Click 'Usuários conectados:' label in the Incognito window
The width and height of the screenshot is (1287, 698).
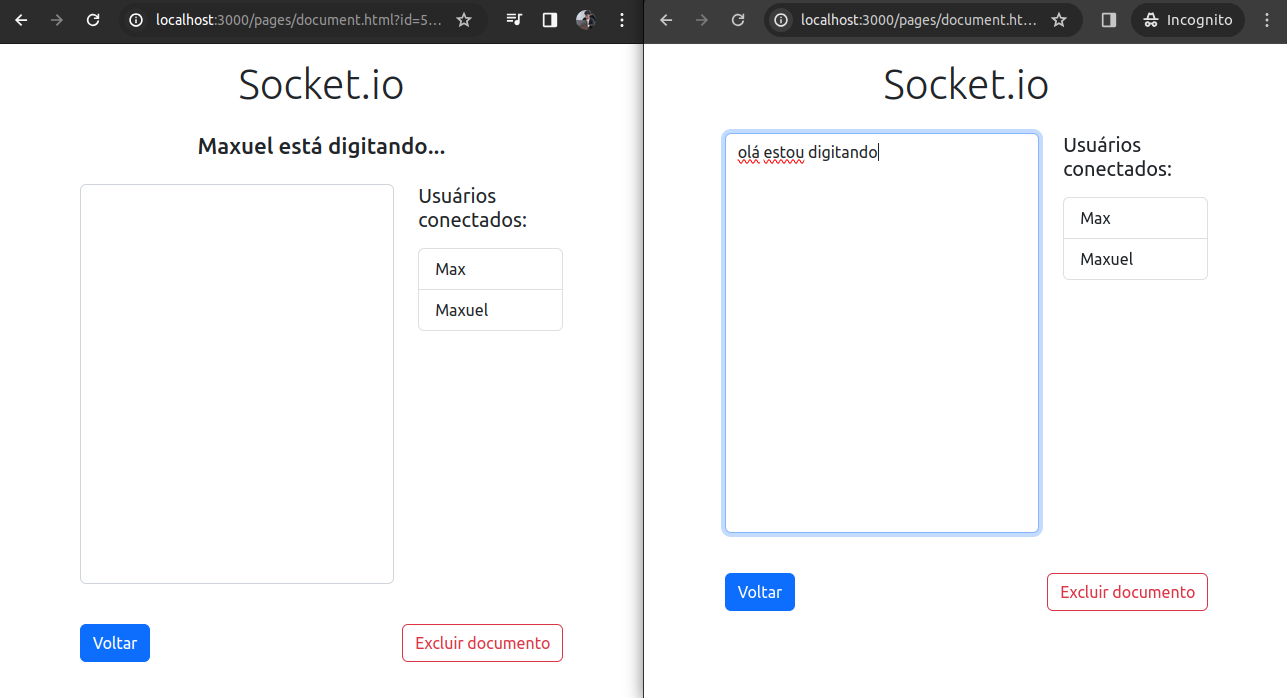click(x=1117, y=157)
